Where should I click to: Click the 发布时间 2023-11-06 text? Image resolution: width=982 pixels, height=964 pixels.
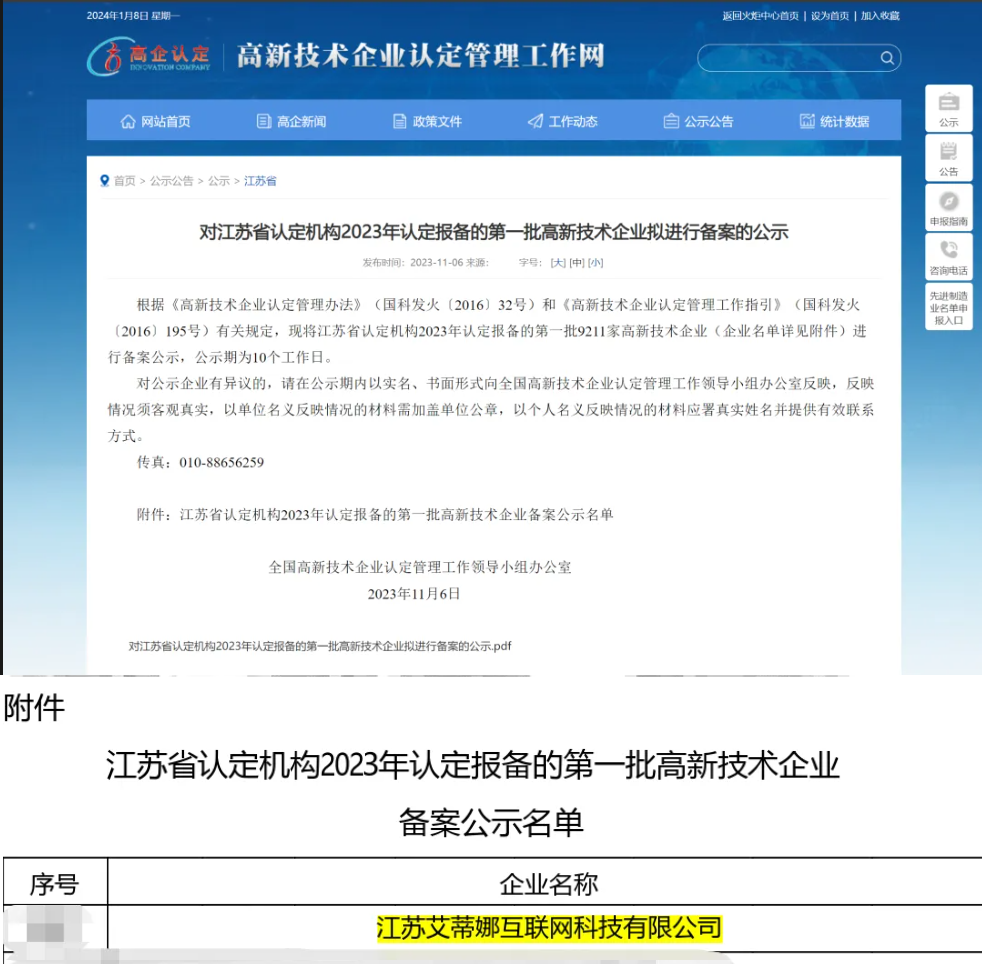412,262
